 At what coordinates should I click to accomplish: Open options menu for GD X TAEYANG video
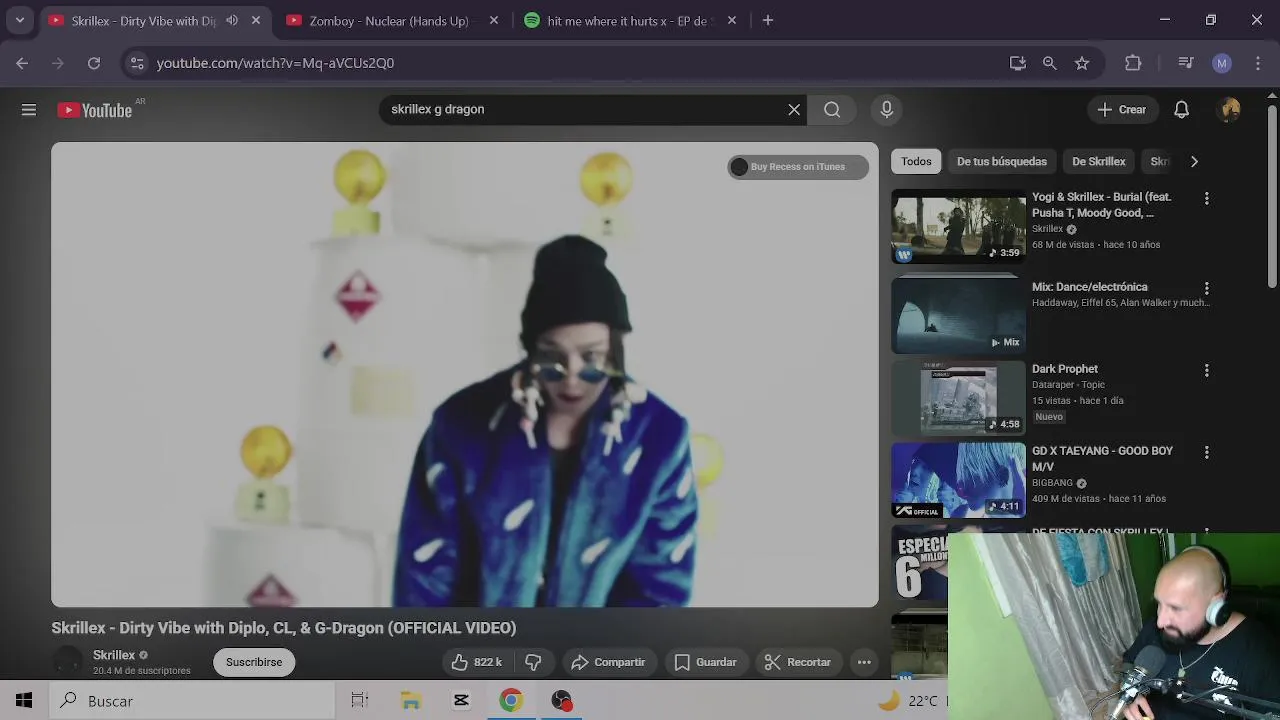tap(1206, 452)
